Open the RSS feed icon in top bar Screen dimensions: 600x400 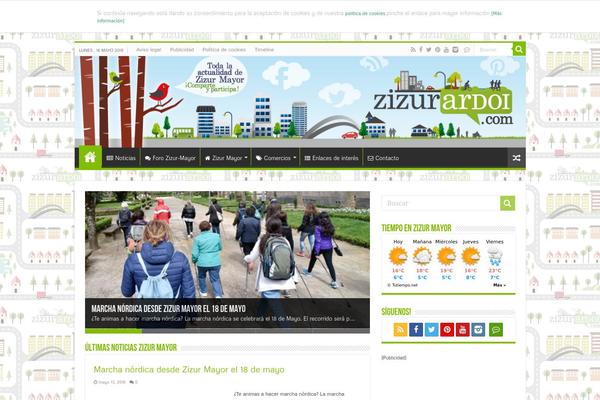tap(413, 50)
